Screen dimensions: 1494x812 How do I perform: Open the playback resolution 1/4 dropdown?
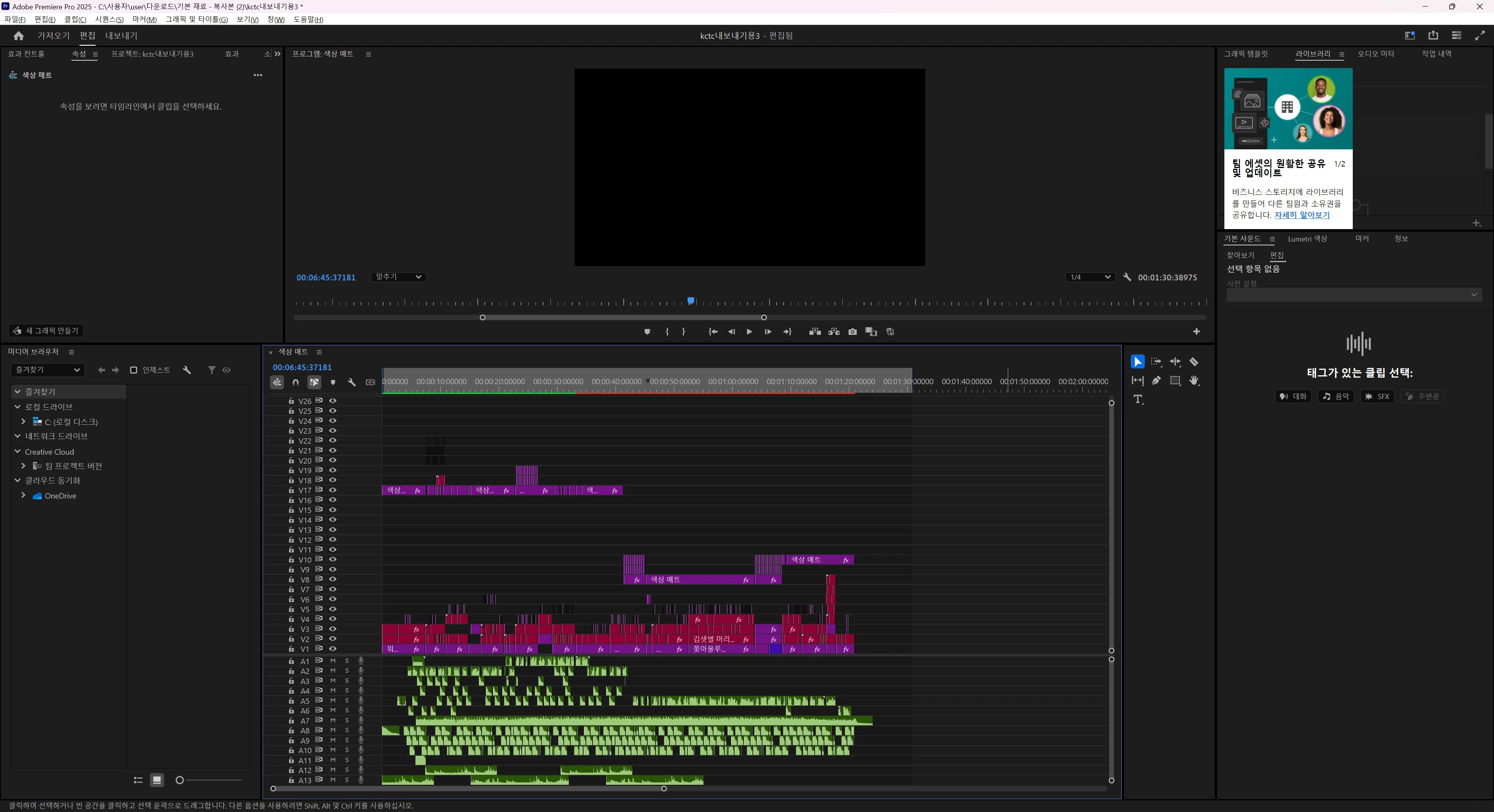1090,277
